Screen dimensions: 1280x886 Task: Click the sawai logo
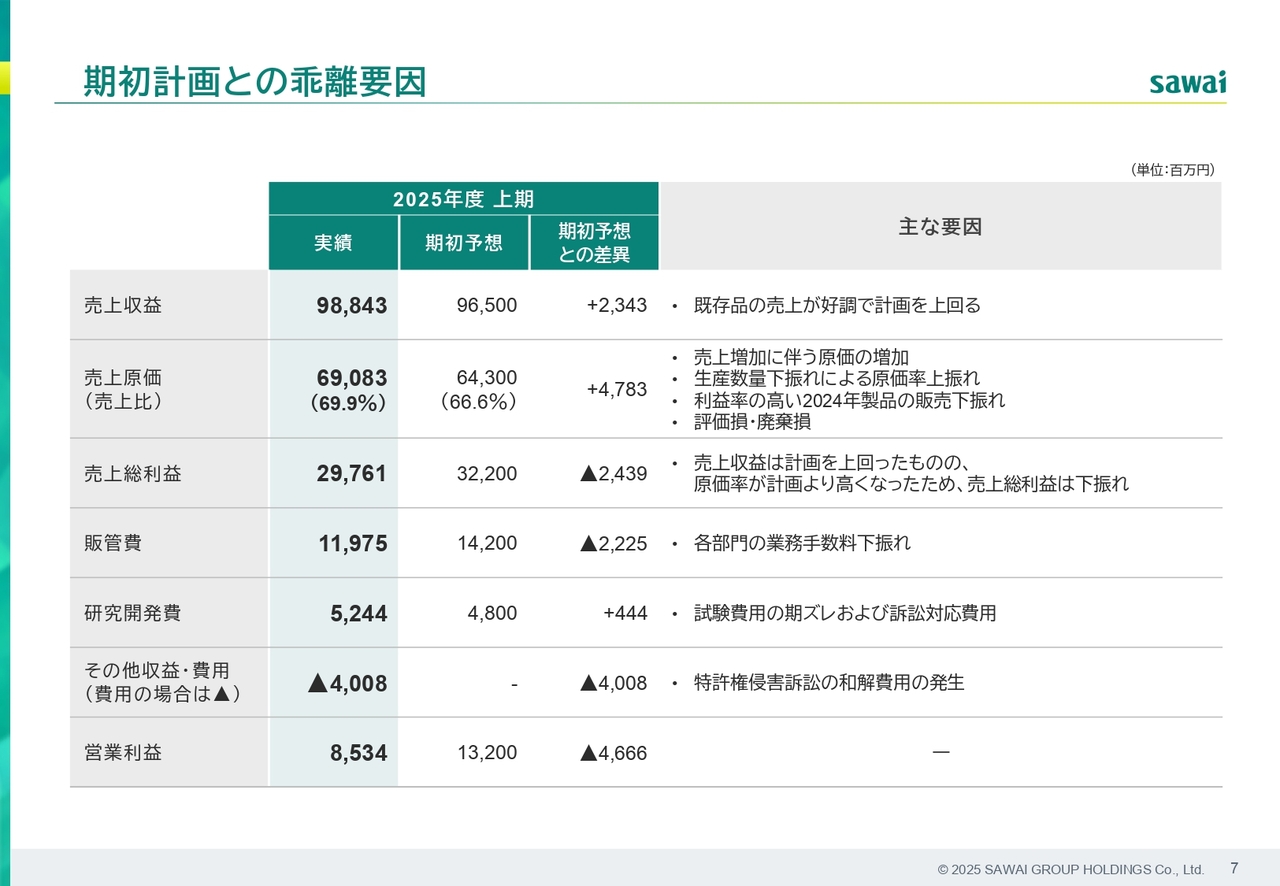point(1187,82)
